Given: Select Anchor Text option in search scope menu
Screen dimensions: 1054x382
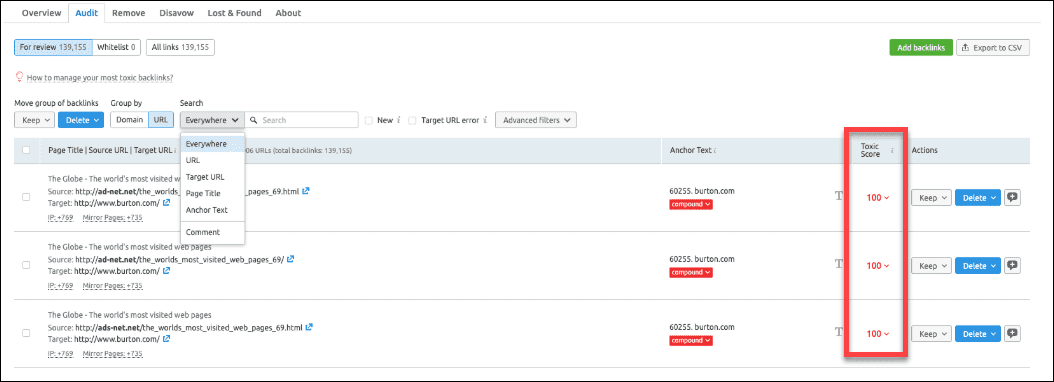Looking at the screenshot, I should coord(212,210).
